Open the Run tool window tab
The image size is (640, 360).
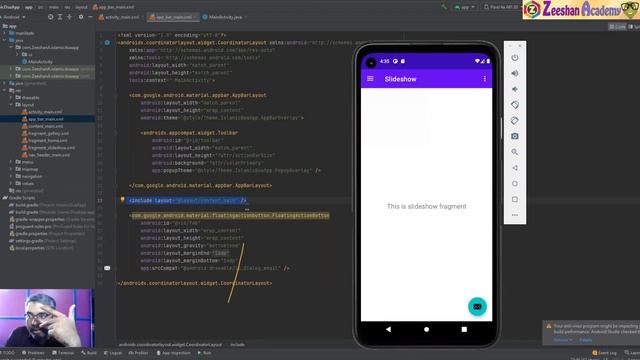pos(204,353)
